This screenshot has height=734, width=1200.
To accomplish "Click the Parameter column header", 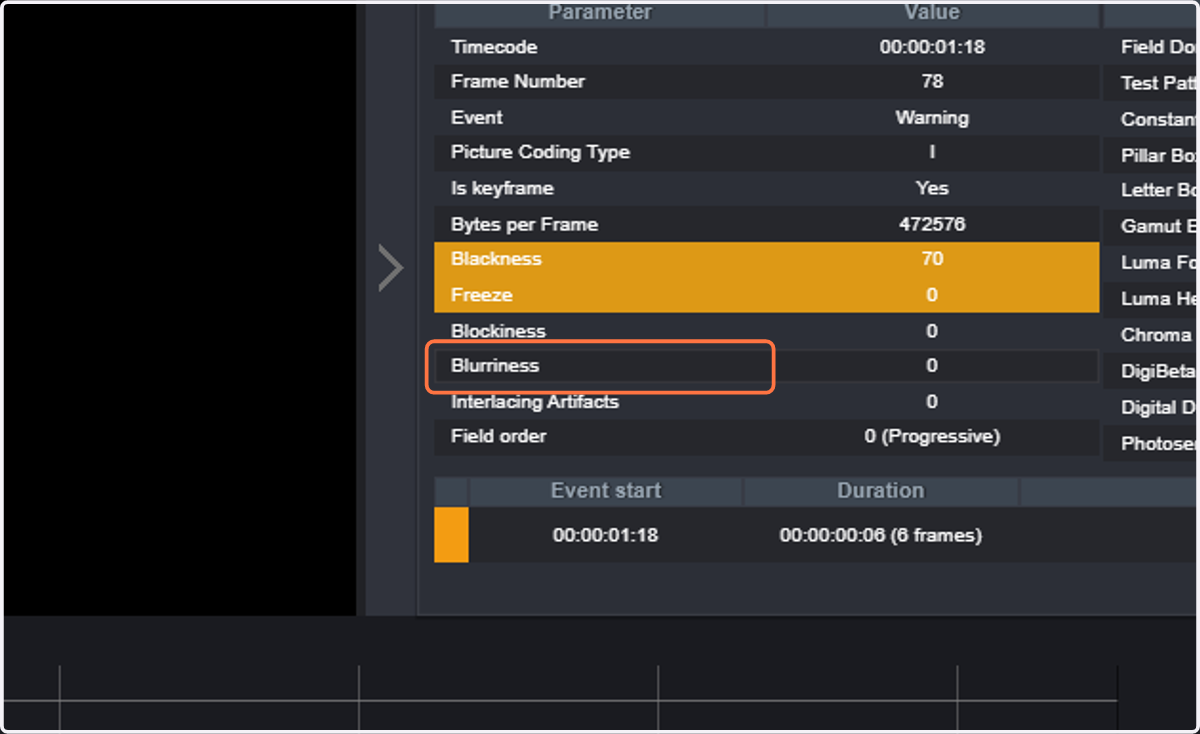I will (600, 14).
